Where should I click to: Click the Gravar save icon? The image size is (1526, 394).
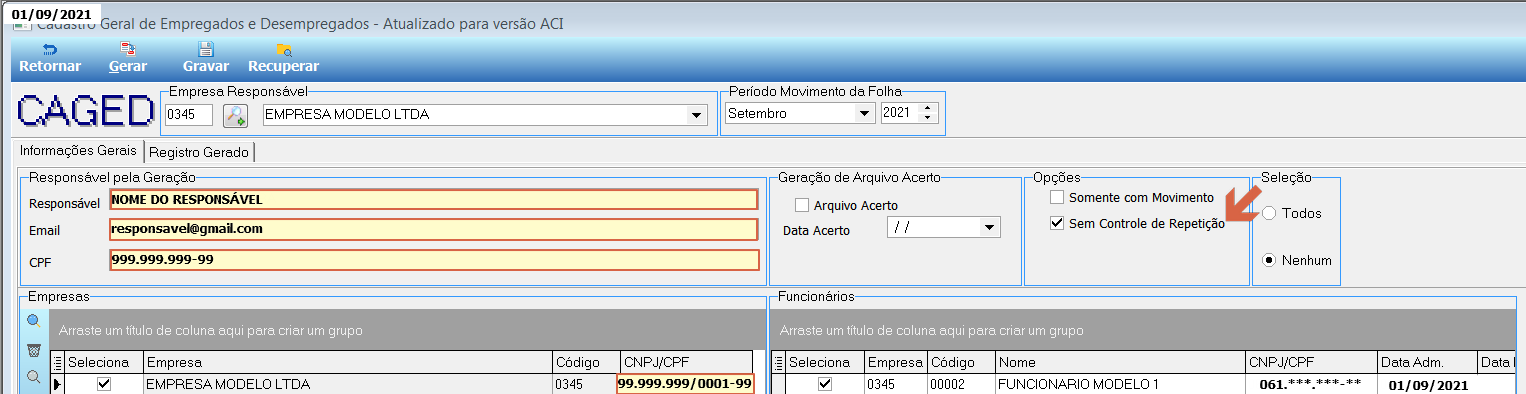[x=206, y=49]
